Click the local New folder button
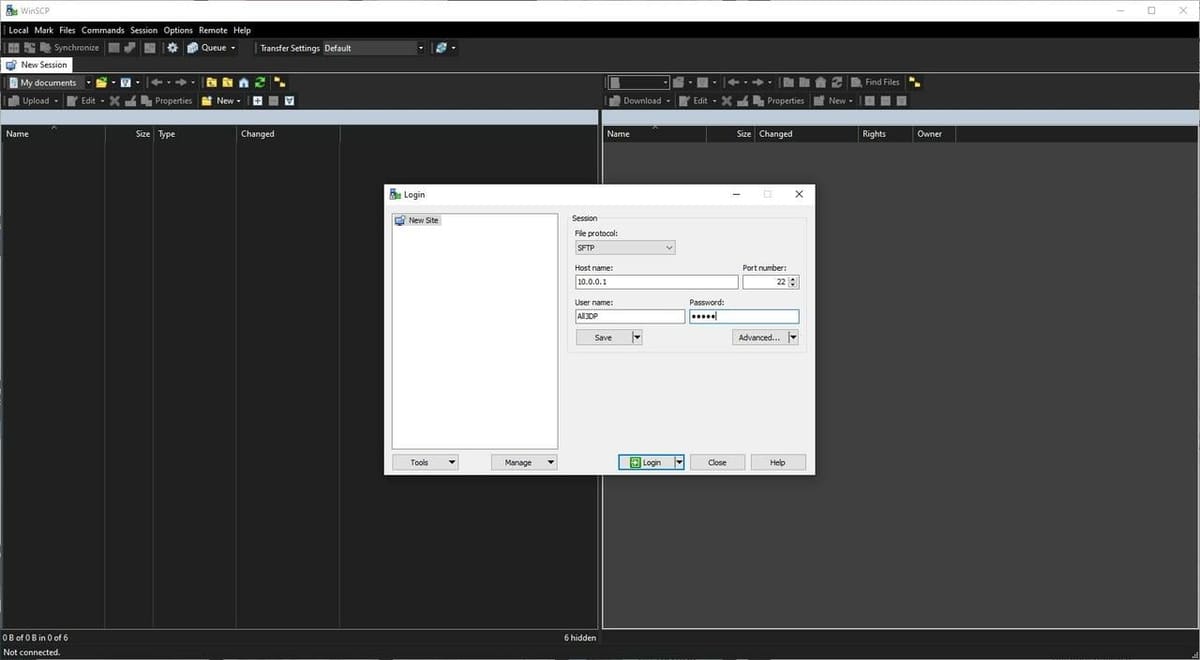The width and height of the screenshot is (1200, 660). [x=218, y=100]
